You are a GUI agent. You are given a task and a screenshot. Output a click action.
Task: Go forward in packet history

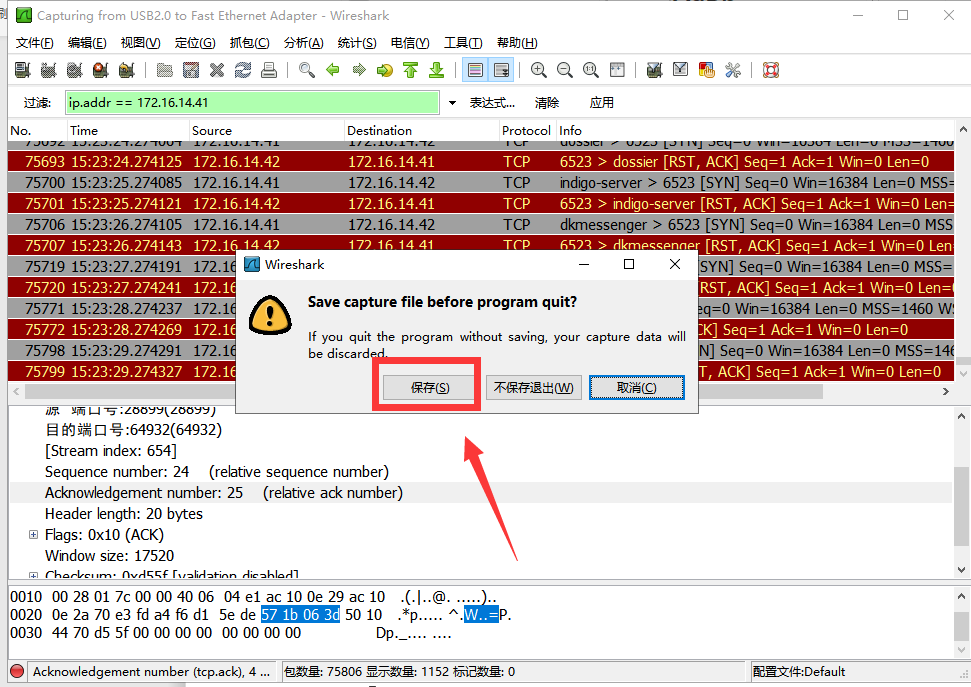tap(359, 70)
